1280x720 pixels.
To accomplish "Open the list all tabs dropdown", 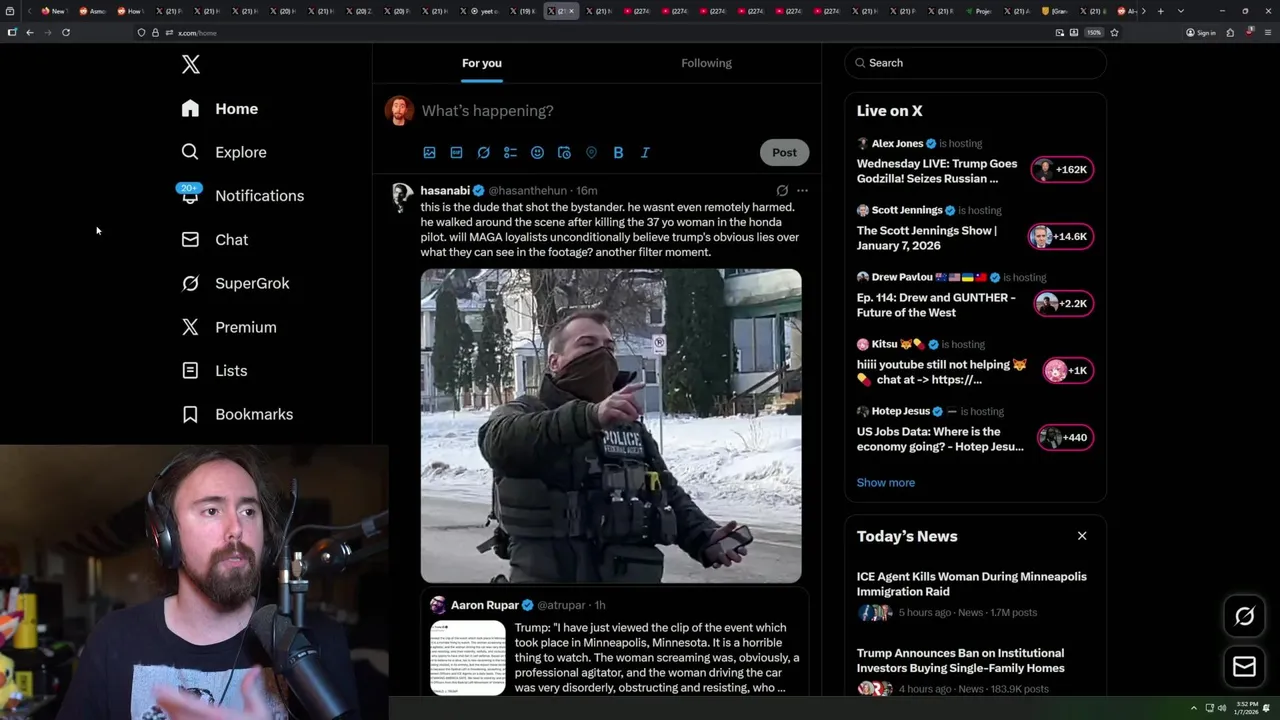I will (x=1181, y=11).
